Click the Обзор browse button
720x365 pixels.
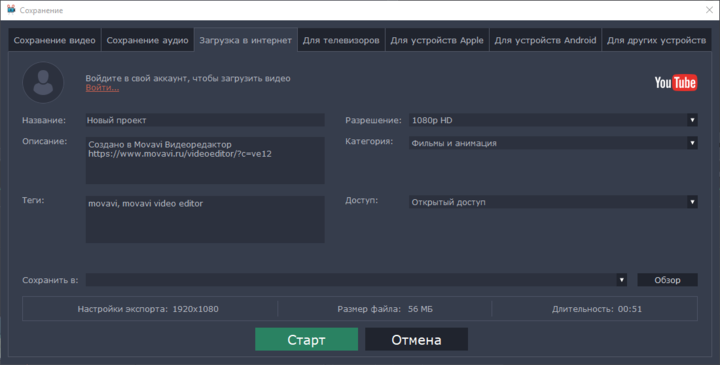pyautogui.click(x=667, y=280)
